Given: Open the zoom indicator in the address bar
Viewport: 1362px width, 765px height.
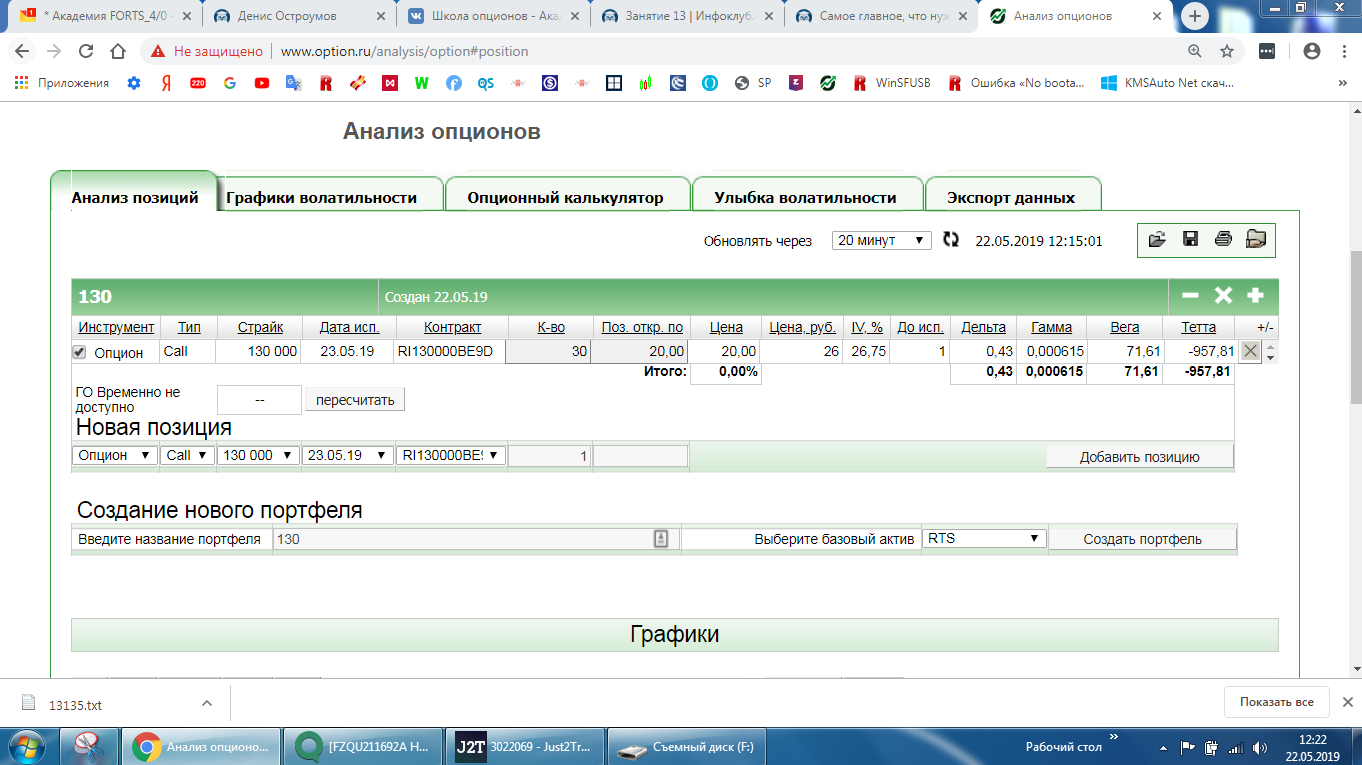Looking at the screenshot, I should pyautogui.click(x=1195, y=51).
